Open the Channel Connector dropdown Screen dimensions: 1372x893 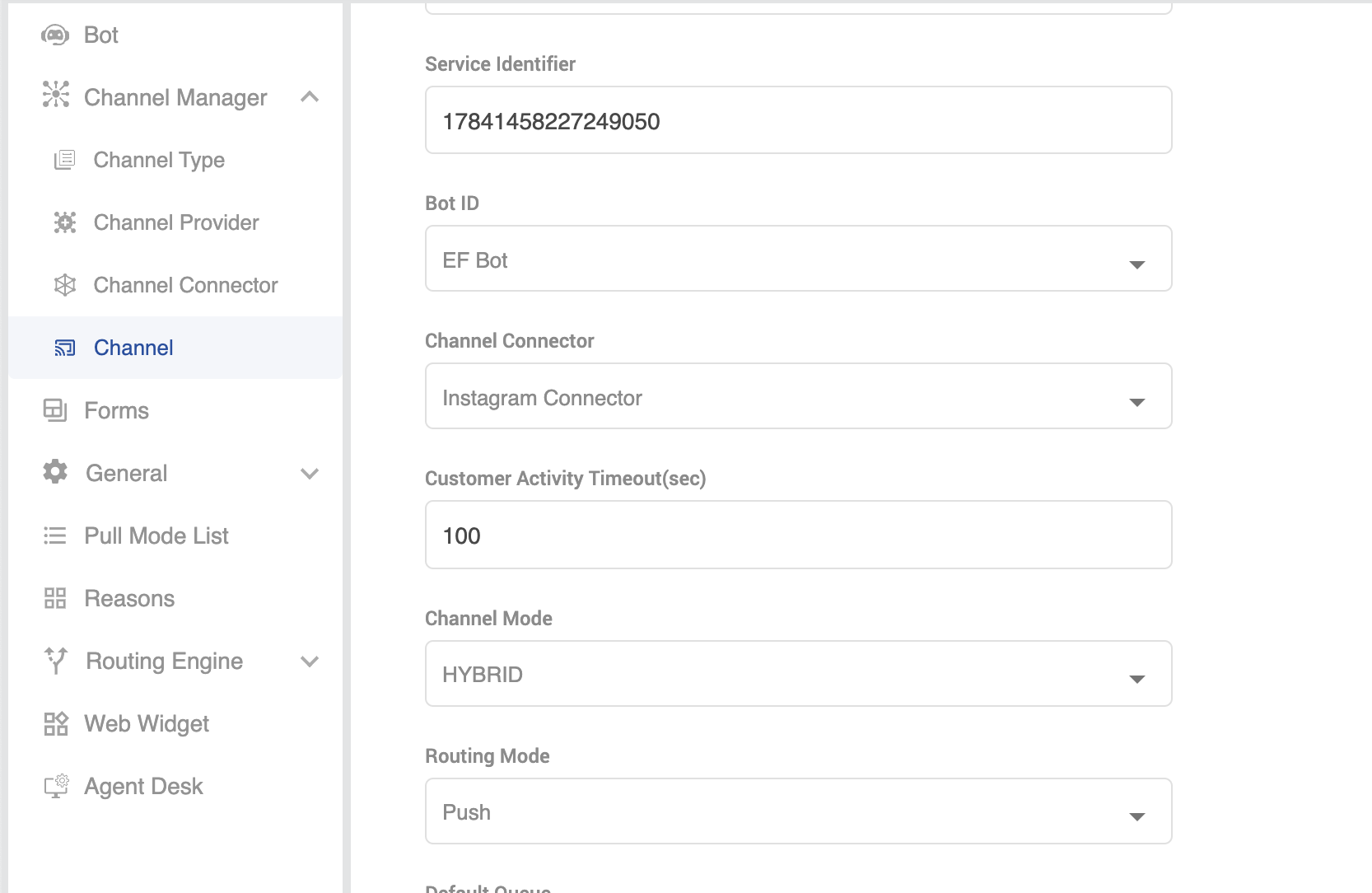pos(798,396)
